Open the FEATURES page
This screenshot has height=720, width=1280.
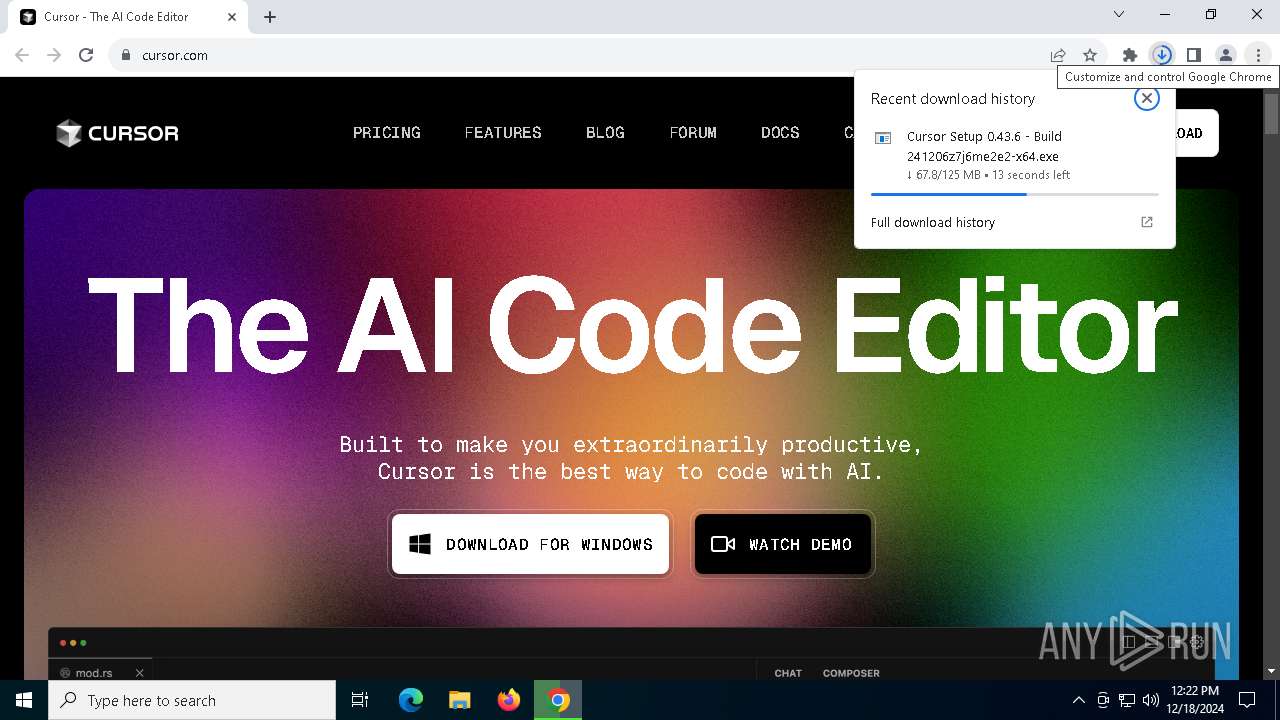click(x=503, y=132)
